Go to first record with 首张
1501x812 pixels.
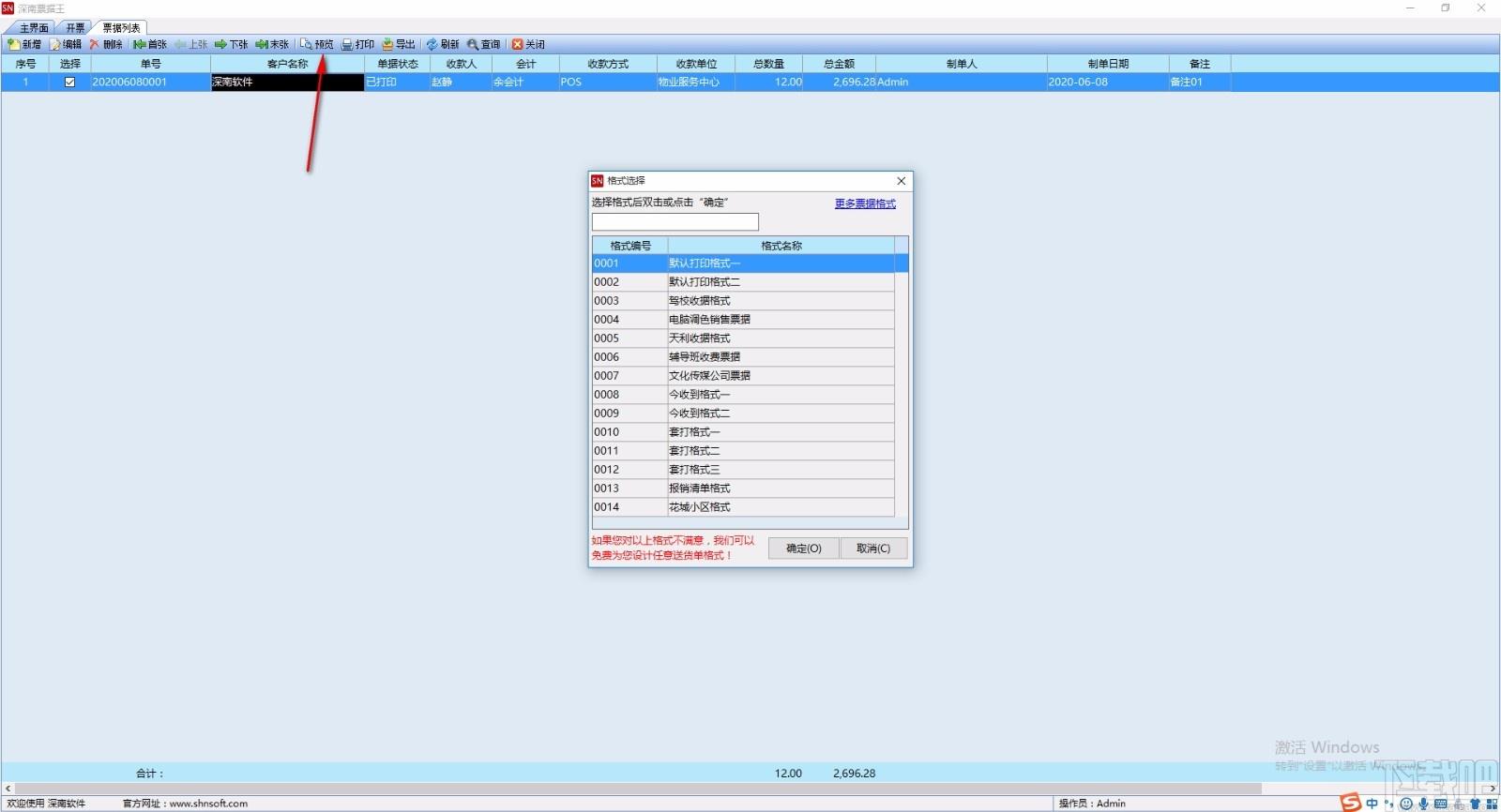[x=149, y=44]
